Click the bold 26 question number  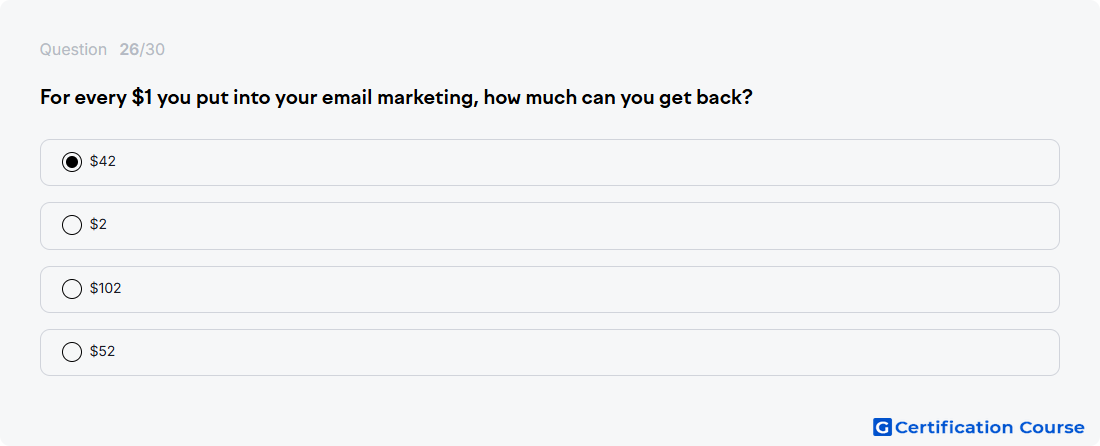(129, 50)
